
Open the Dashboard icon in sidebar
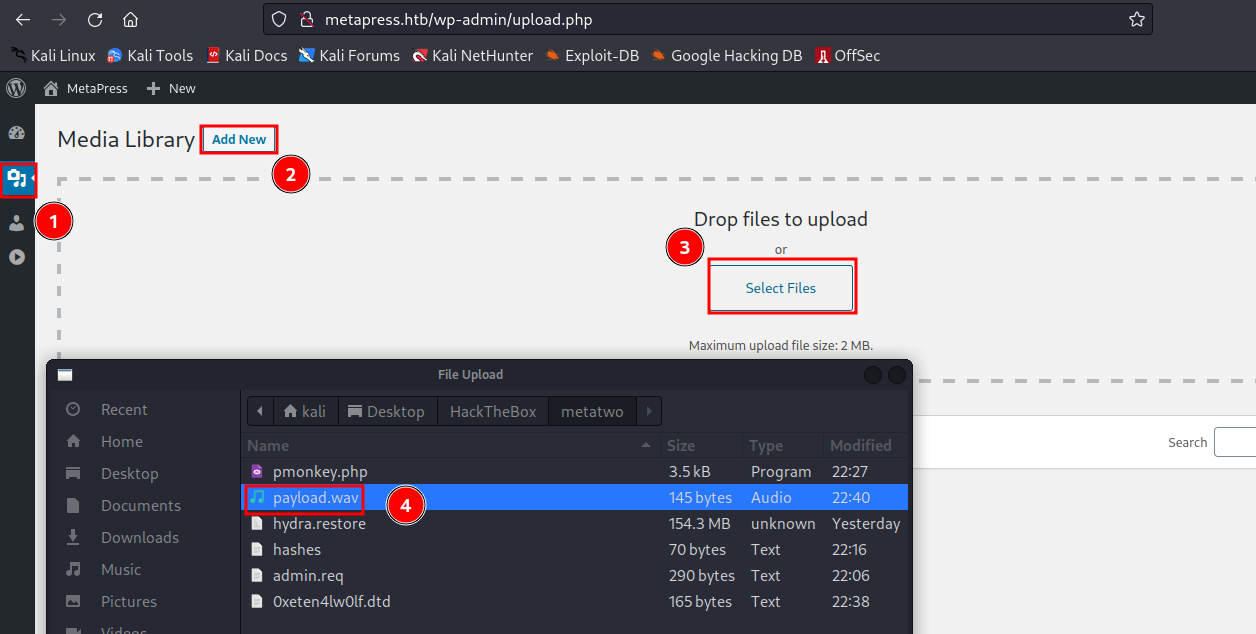[17, 133]
